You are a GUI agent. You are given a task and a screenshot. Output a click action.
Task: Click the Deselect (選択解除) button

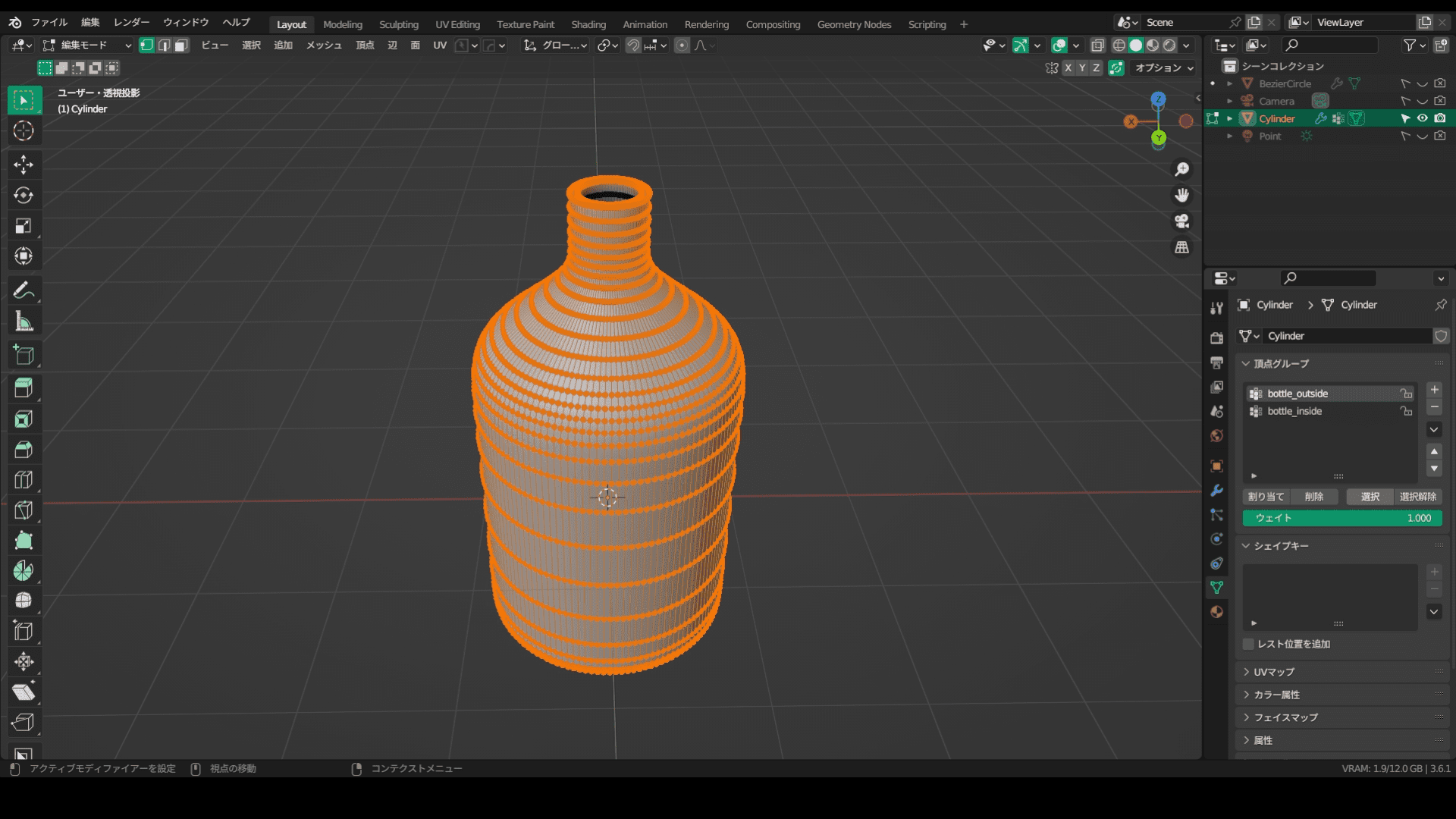click(1417, 497)
